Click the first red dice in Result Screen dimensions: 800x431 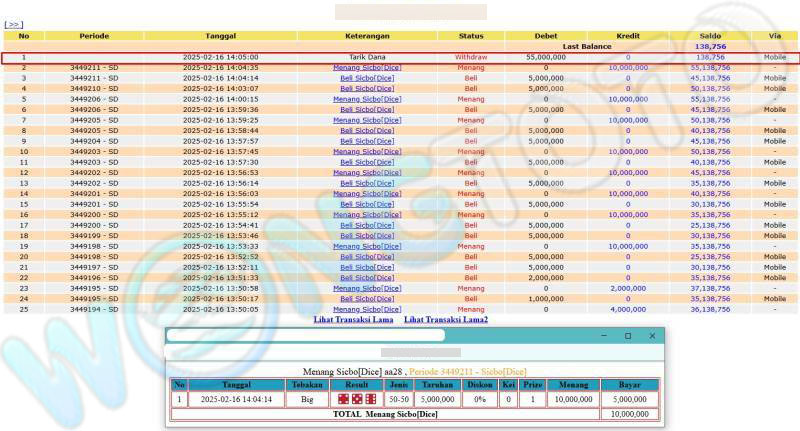[345, 399]
